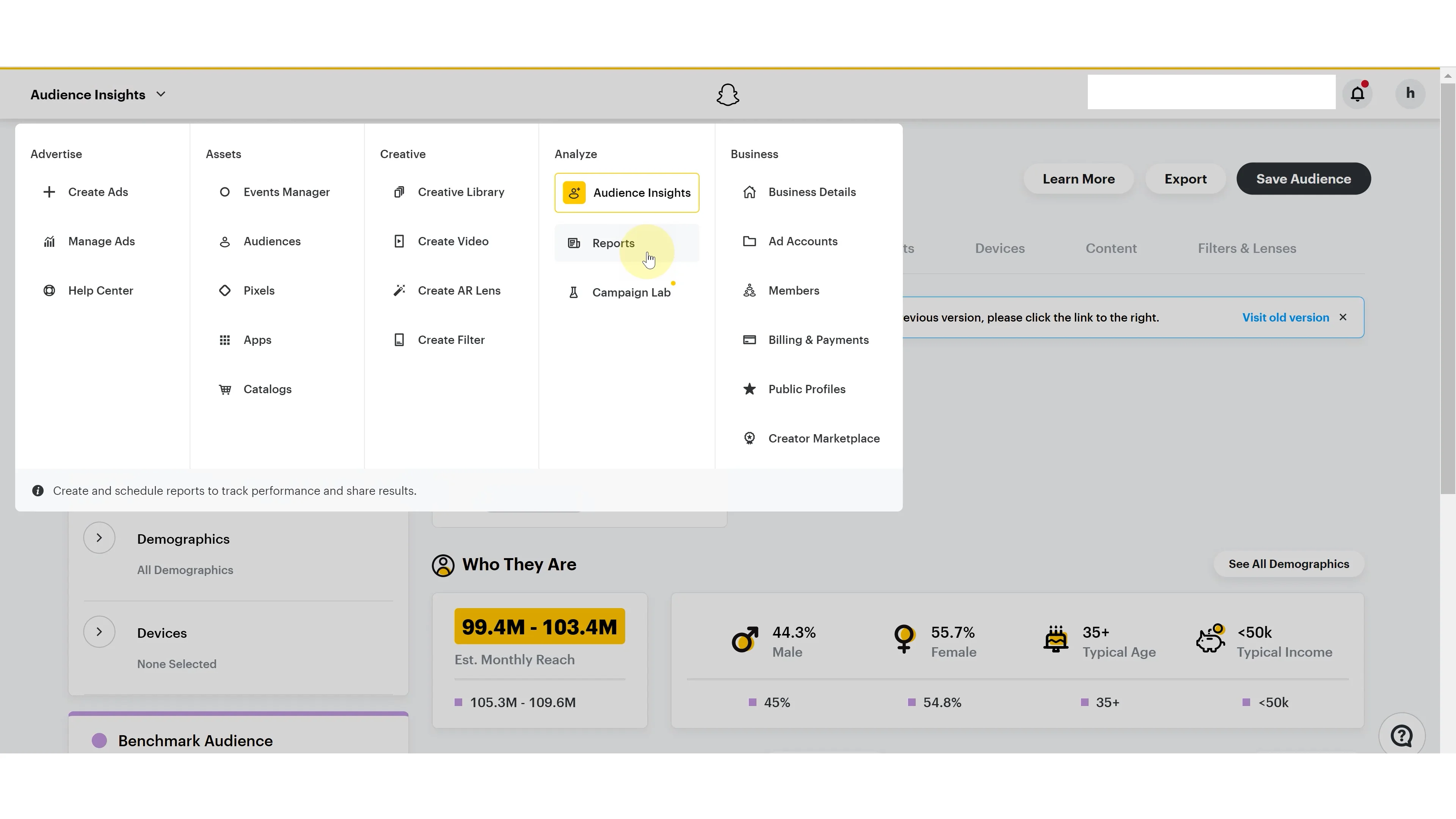The image size is (1456, 819).
Task: Select the Pixels diamond icon
Action: [224, 290]
